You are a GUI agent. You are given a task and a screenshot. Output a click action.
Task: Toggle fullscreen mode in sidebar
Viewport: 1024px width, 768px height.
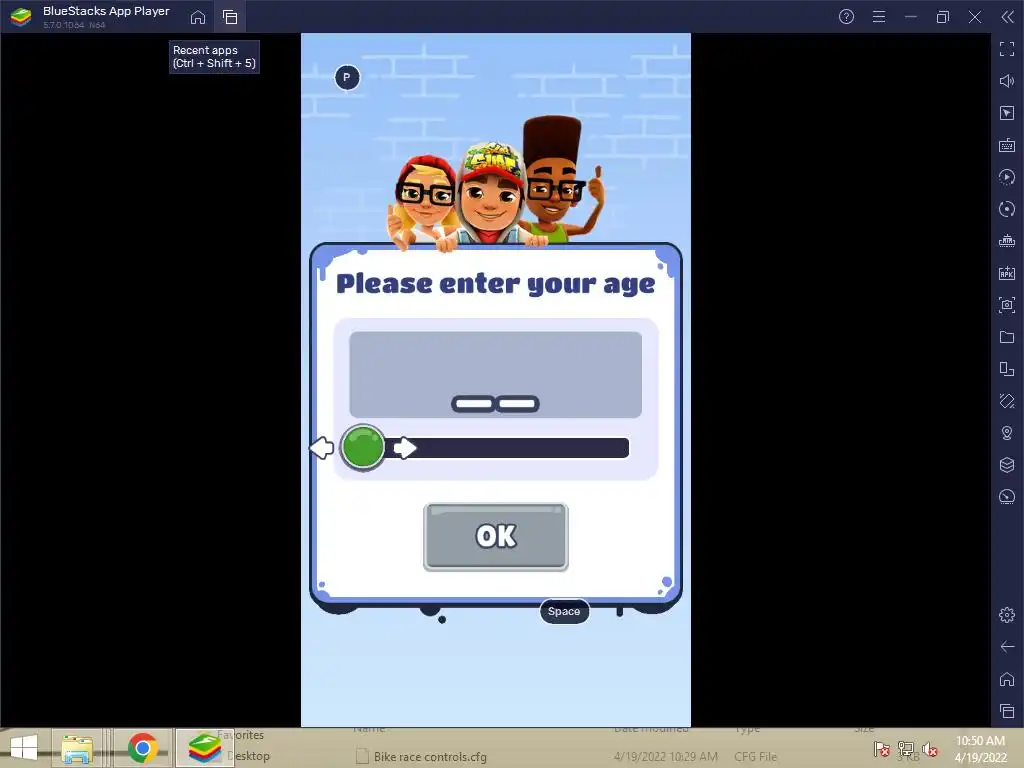tap(1007, 49)
